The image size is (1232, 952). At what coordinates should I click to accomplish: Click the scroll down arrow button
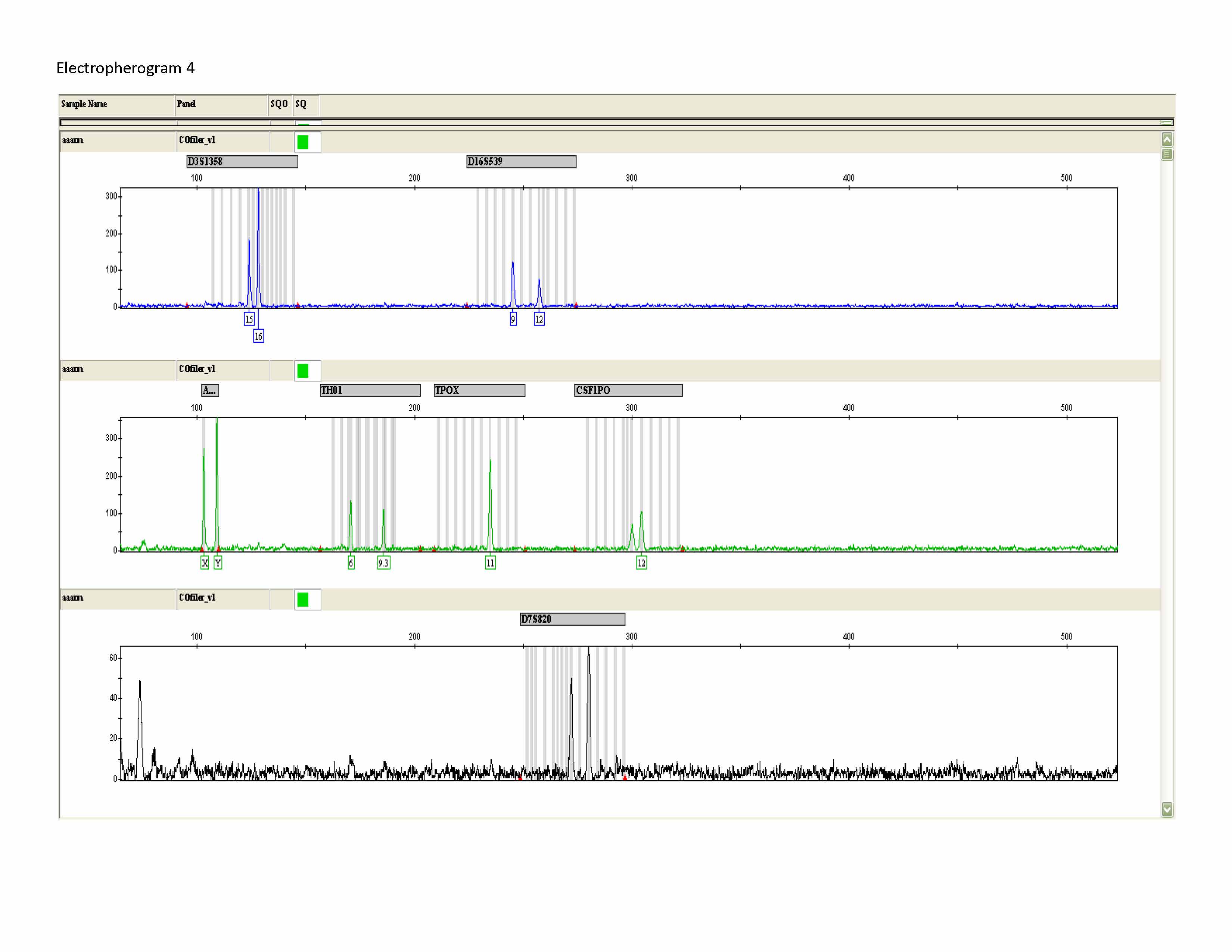pos(1167,809)
